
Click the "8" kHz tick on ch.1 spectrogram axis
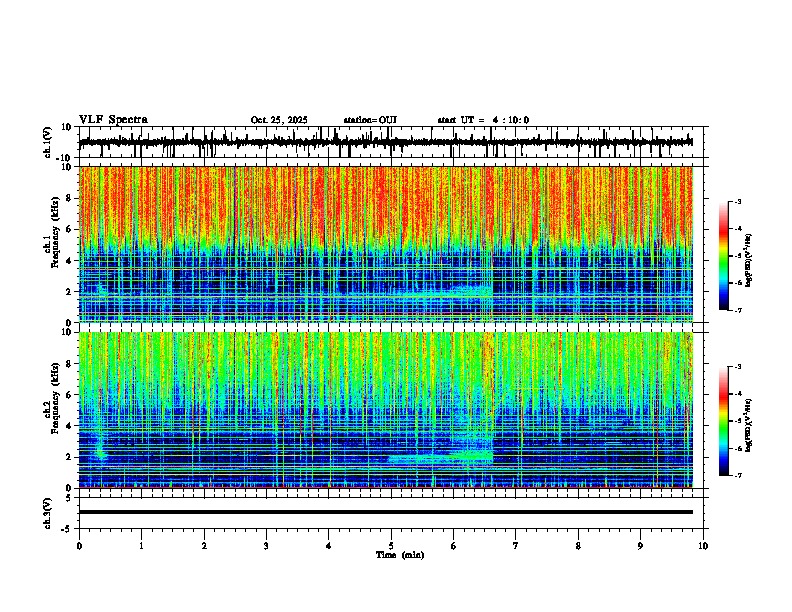[69, 198]
